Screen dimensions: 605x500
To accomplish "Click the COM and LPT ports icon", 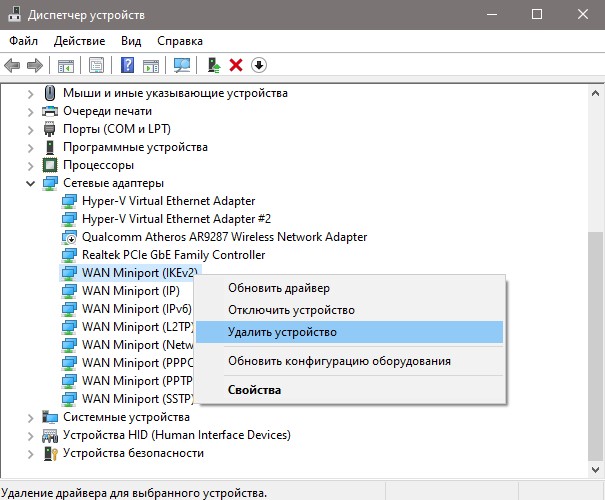I will coord(50,129).
